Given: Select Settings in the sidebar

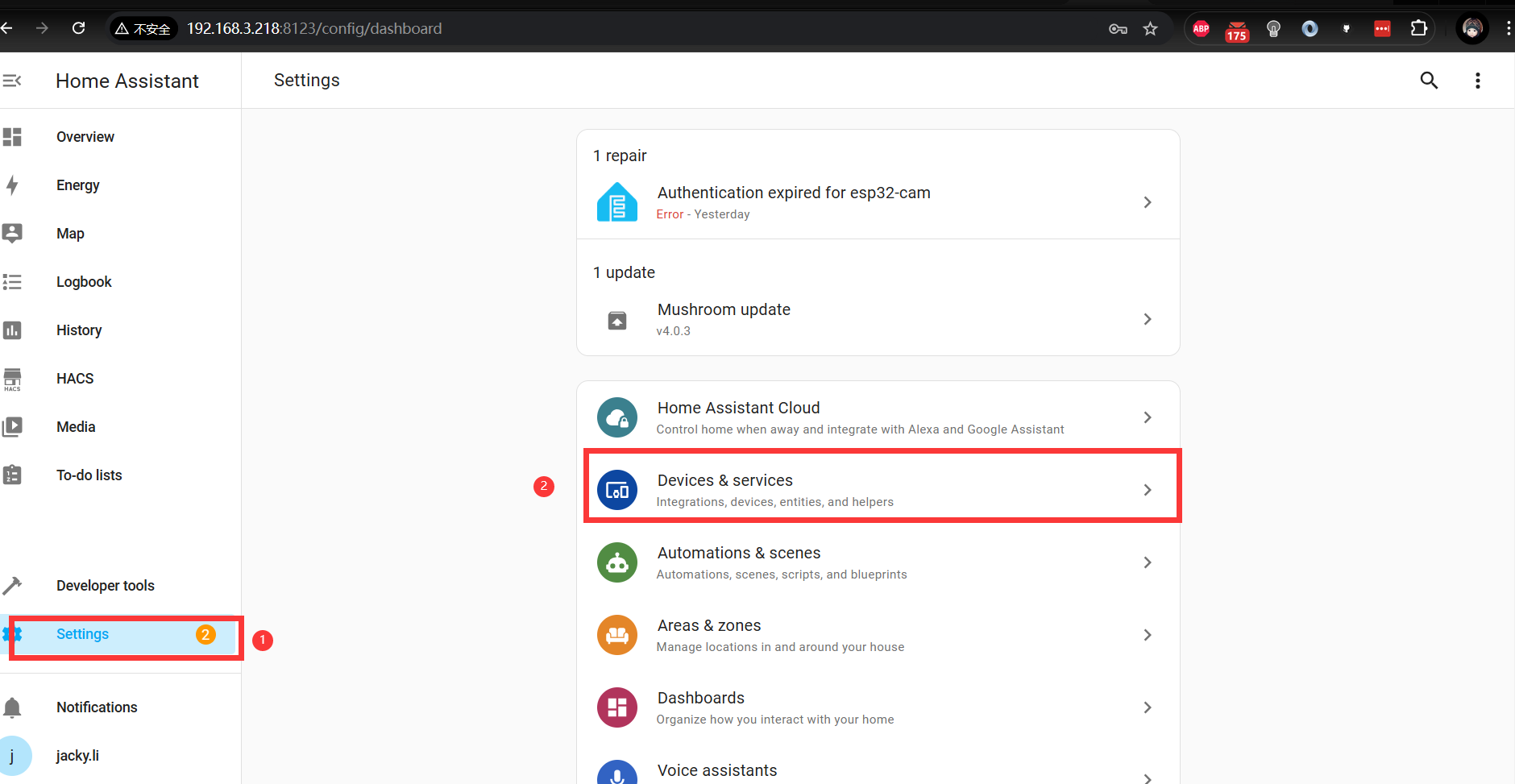Looking at the screenshot, I should click(x=119, y=634).
